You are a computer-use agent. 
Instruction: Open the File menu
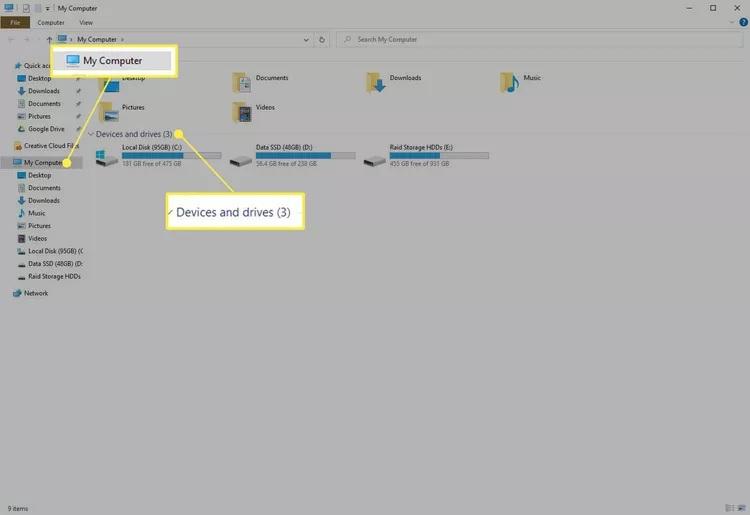15,21
